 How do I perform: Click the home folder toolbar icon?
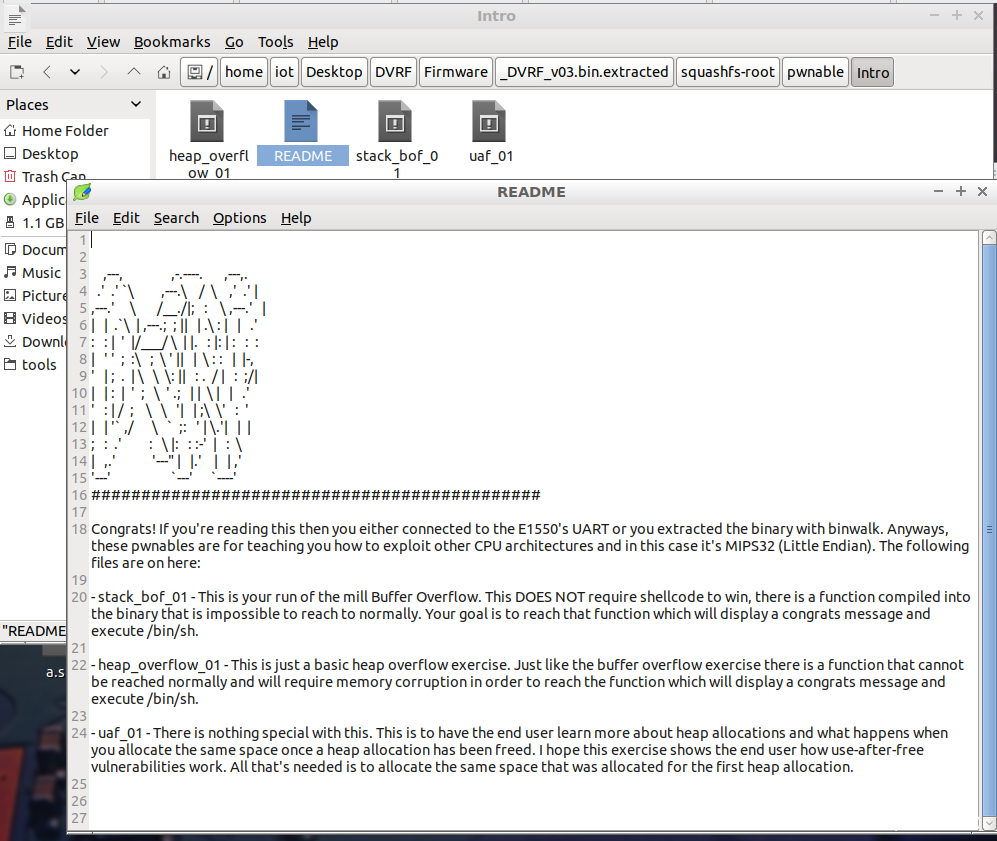pyautogui.click(x=163, y=72)
